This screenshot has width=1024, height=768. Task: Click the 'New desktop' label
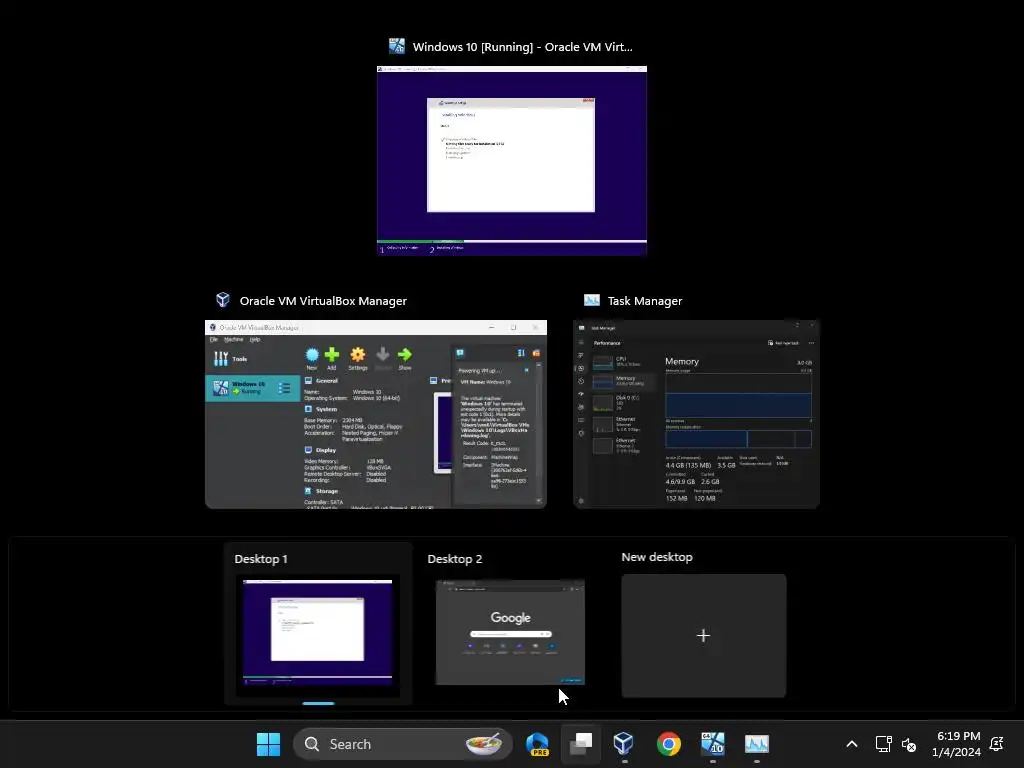tap(656, 557)
